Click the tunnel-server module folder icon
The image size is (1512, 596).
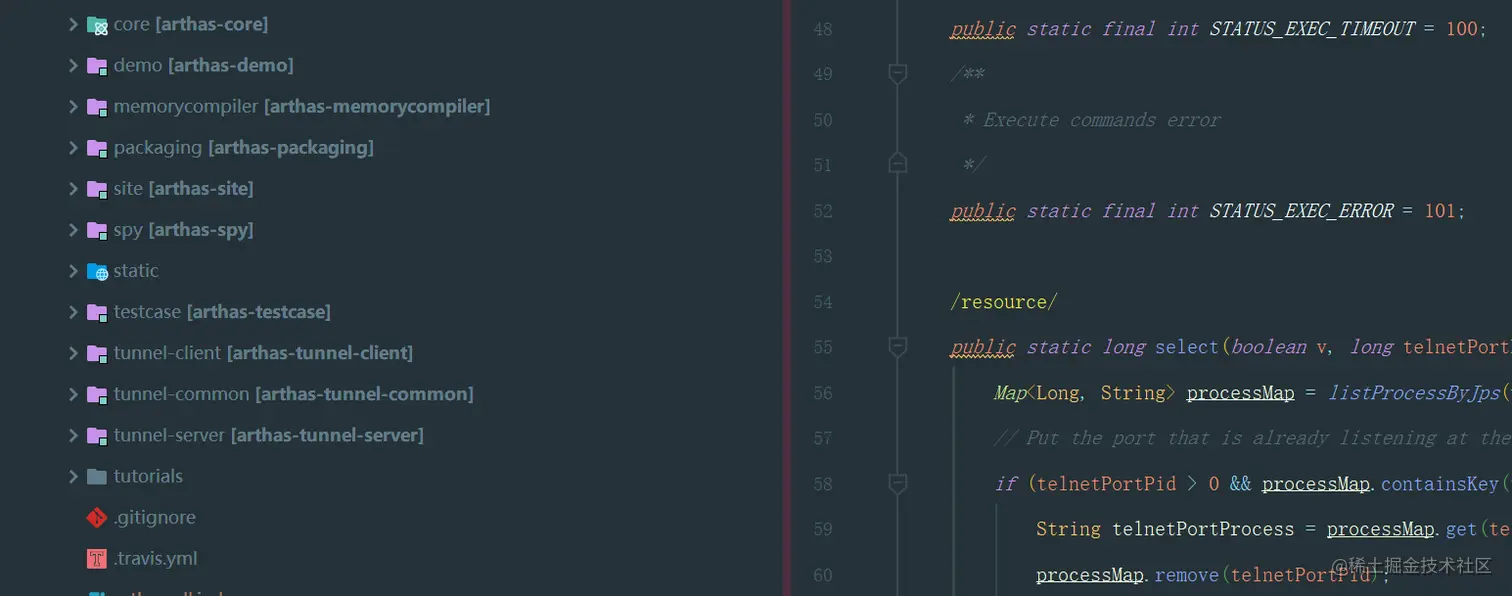[x=97, y=436]
